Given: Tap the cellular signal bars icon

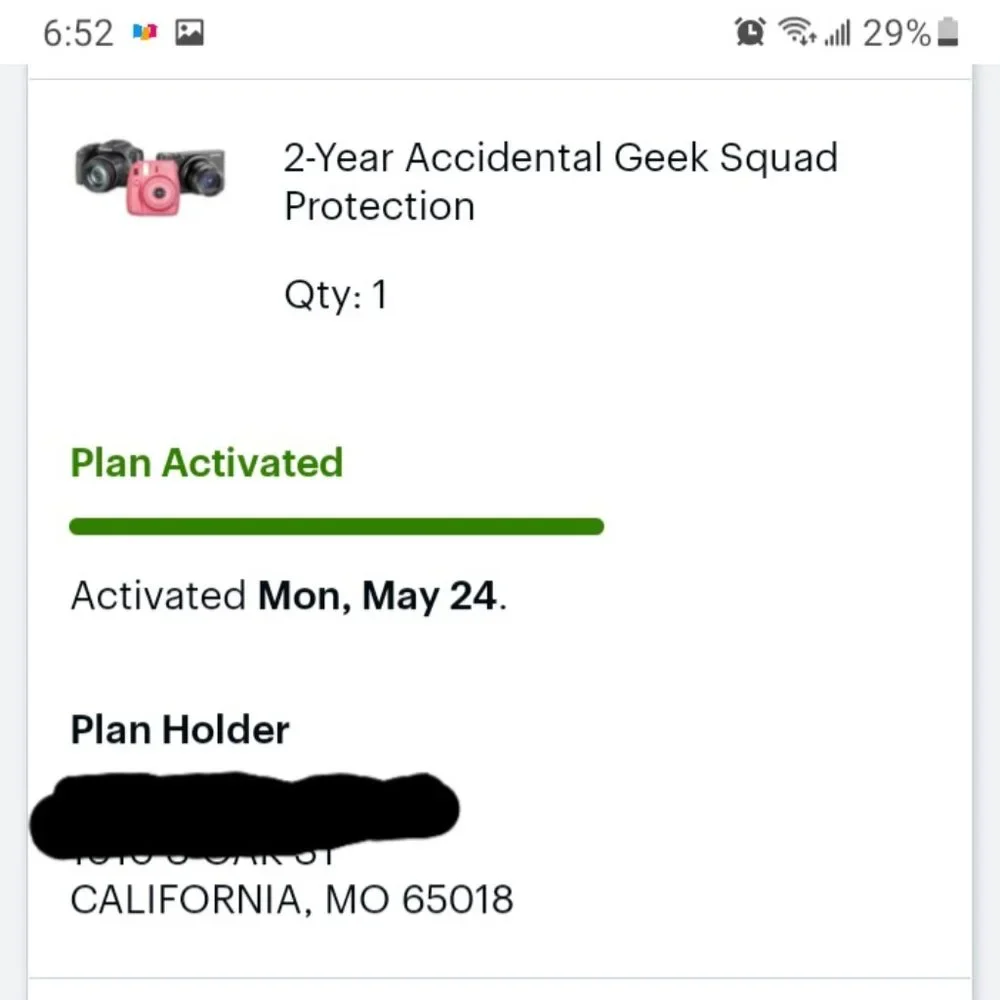Looking at the screenshot, I should (837, 33).
